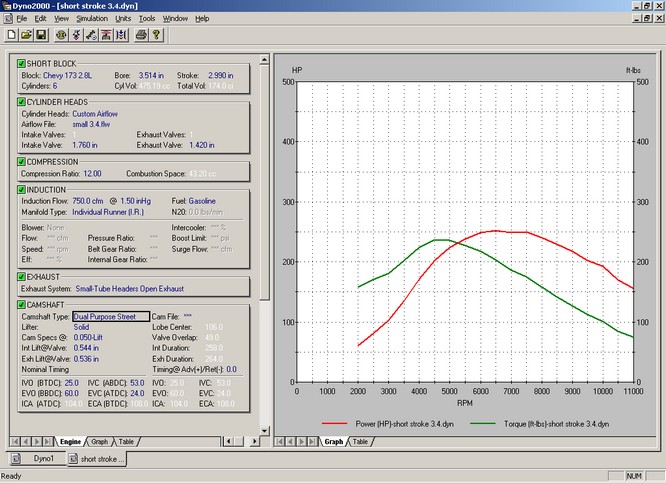Click the fourth toolbar icon after Save
The width and height of the screenshot is (666, 484).
tap(107, 35)
